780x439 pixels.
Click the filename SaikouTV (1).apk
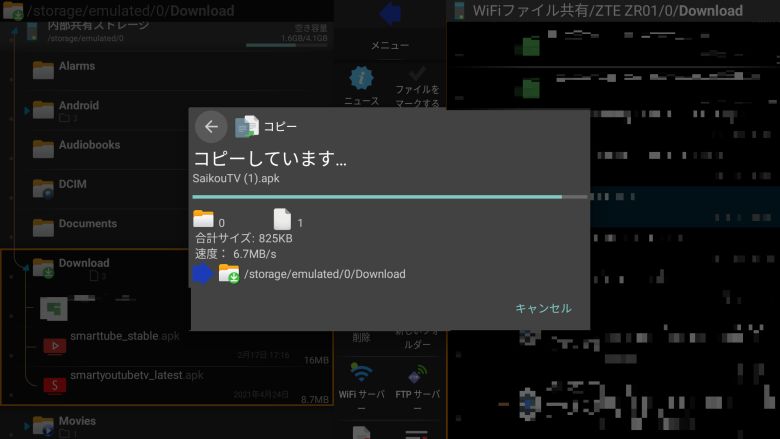click(236, 178)
